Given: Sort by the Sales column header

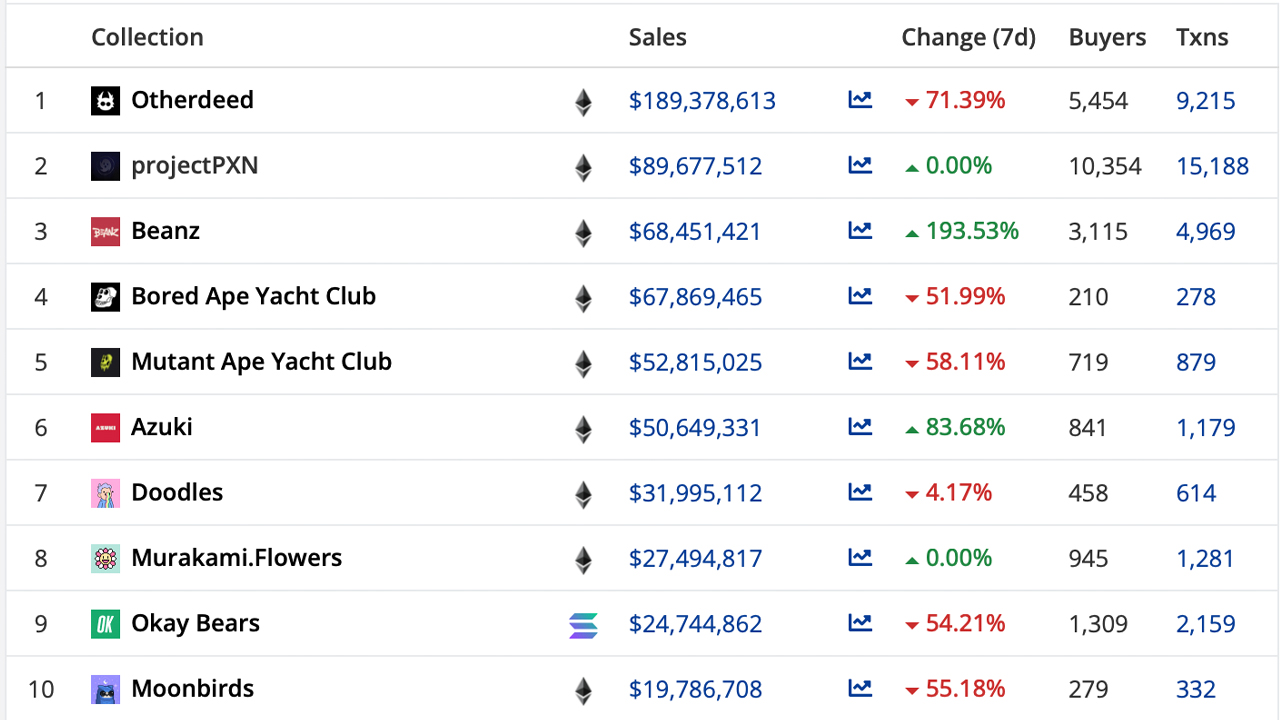Looking at the screenshot, I should [x=658, y=37].
